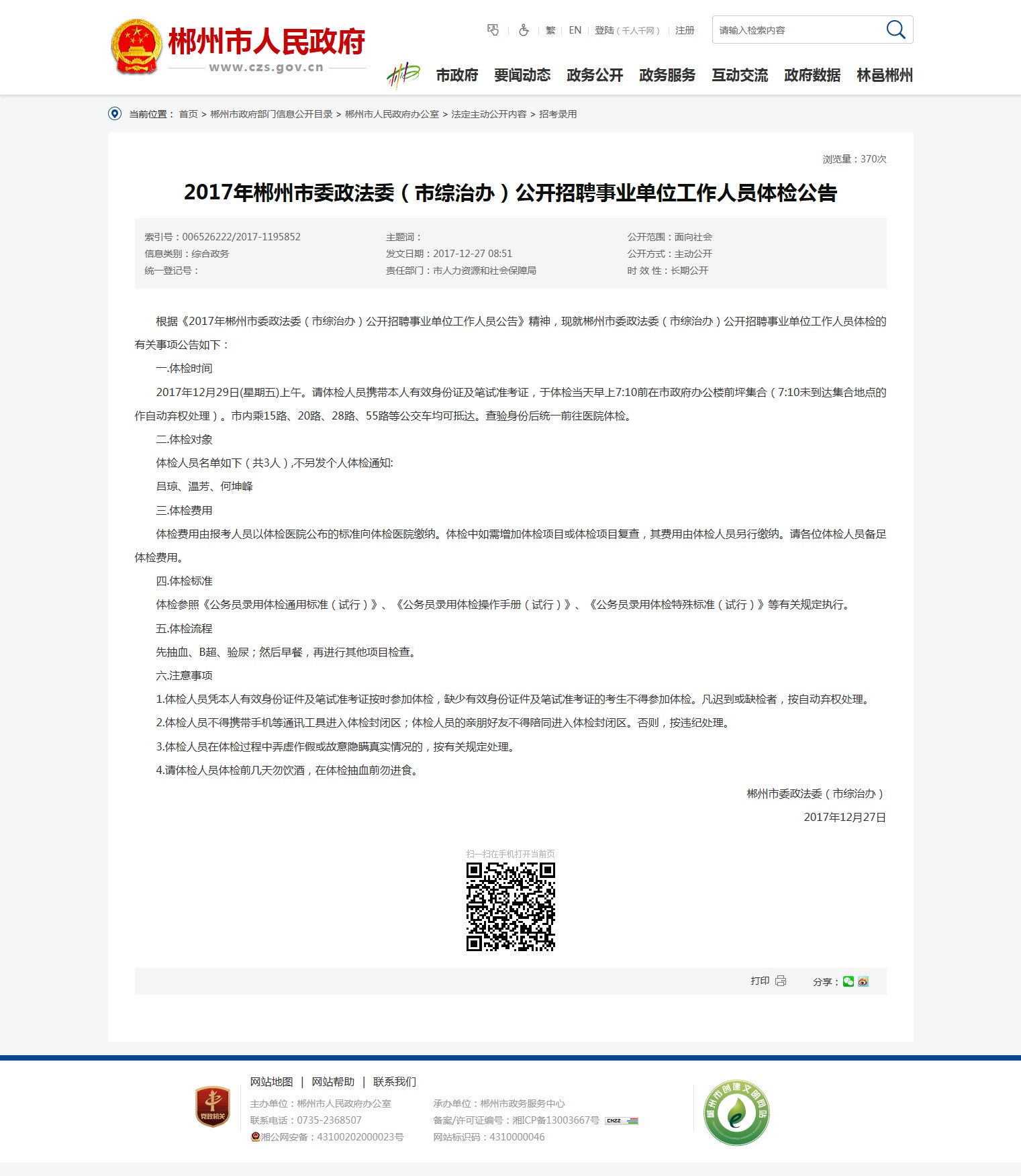Open the wheelchair accessibility mode icon
The image size is (1021, 1176).
[524, 30]
